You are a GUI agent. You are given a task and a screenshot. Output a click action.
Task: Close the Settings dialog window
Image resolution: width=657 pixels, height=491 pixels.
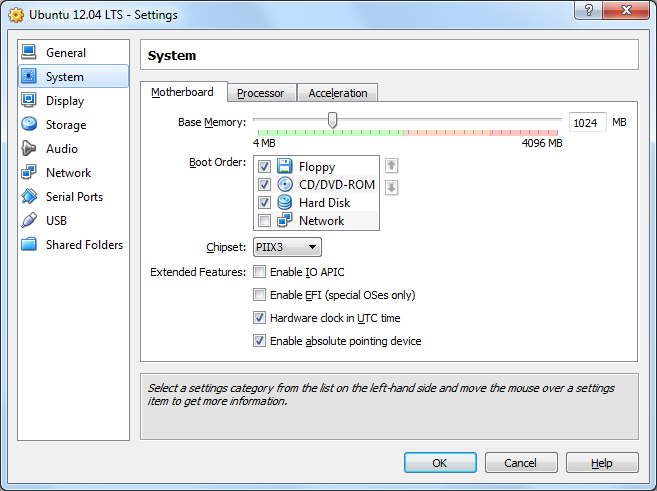tap(626, 10)
